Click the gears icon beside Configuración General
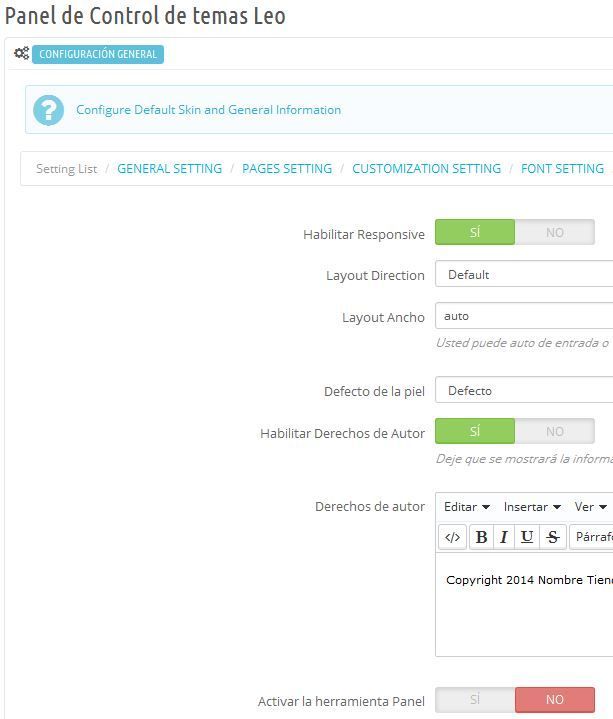This screenshot has height=719, width=613. click(x=21, y=54)
